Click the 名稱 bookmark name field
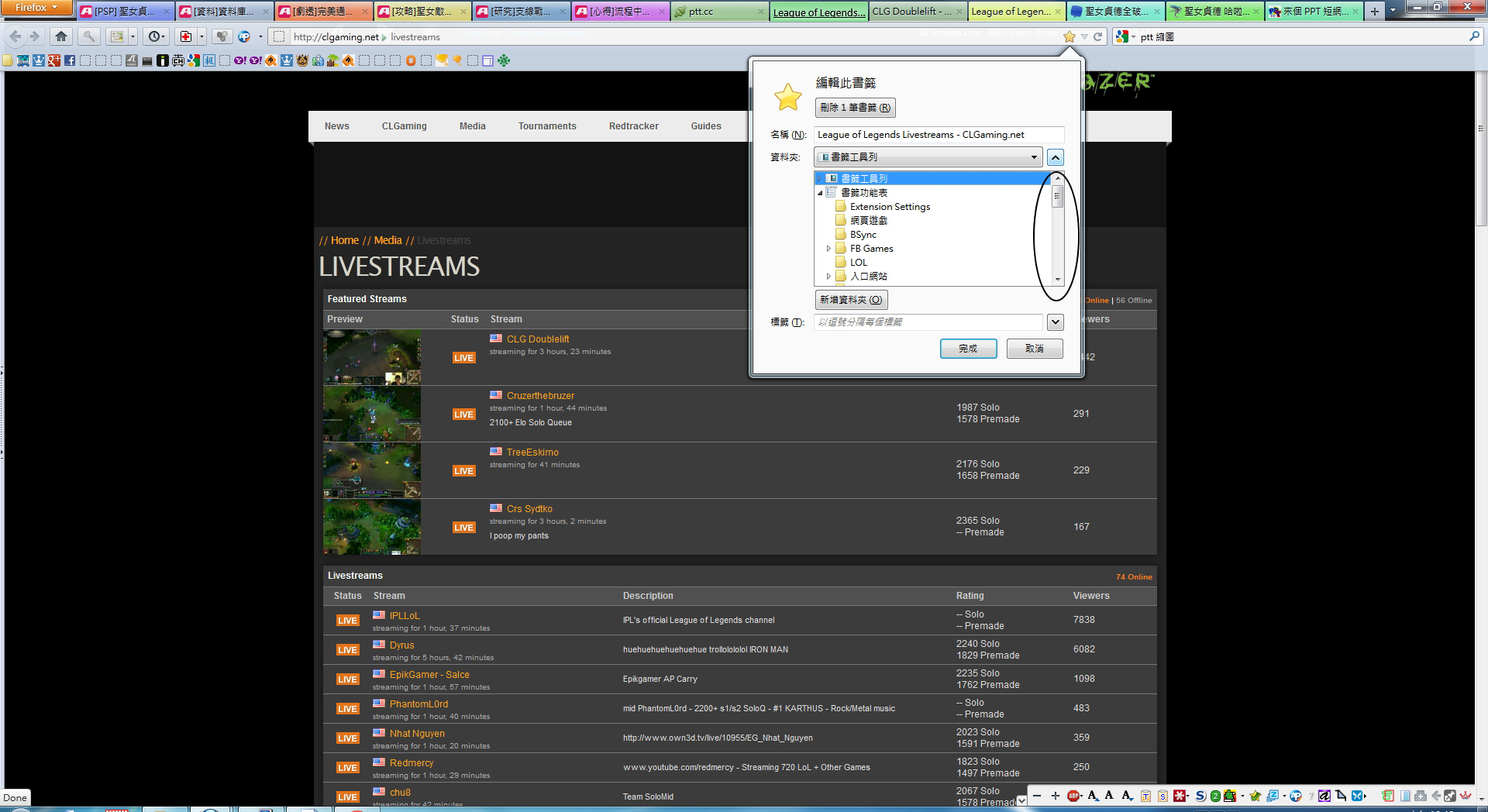The width and height of the screenshot is (1488, 812). click(939, 135)
